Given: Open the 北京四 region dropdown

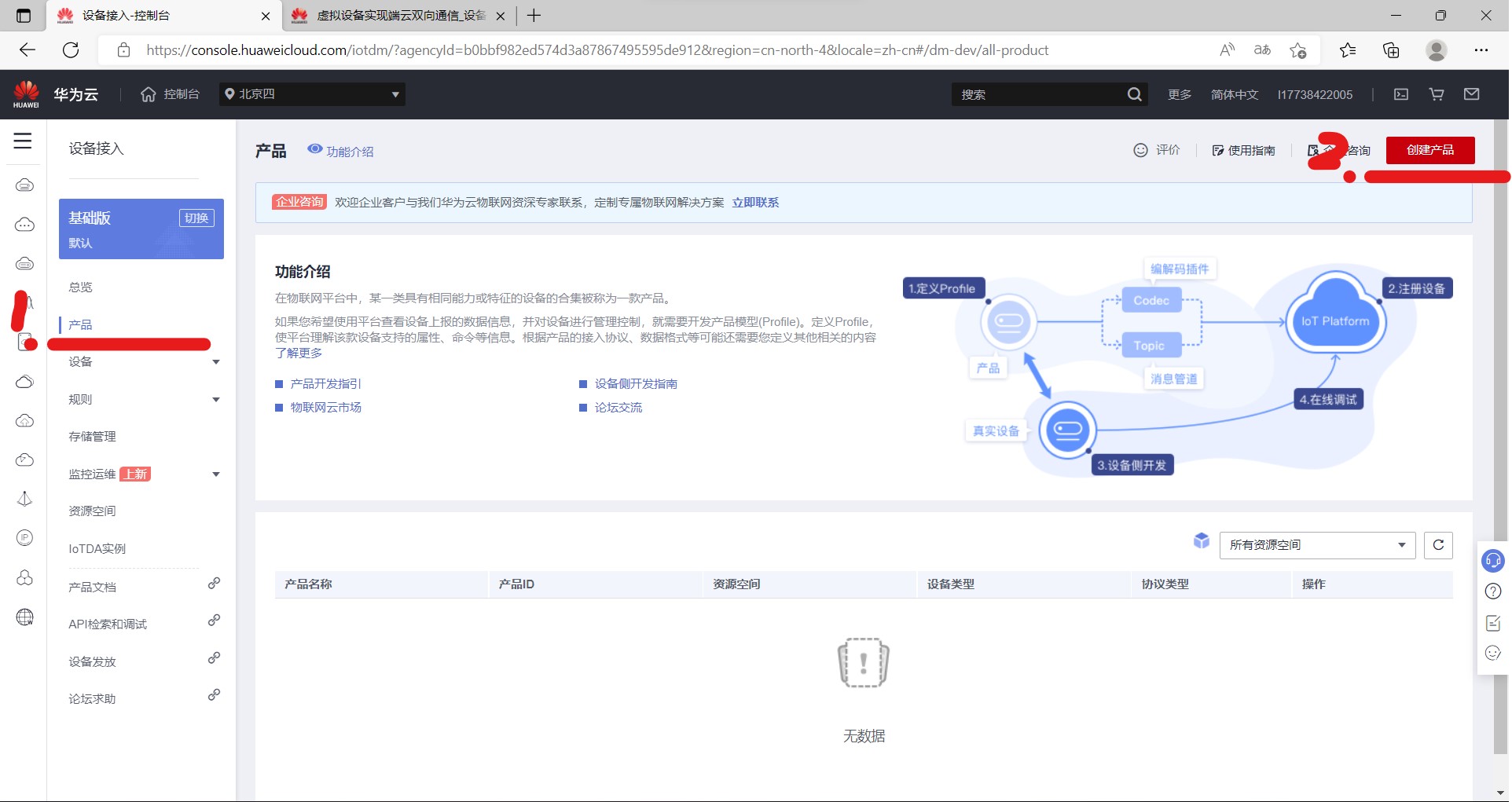Looking at the screenshot, I should coord(313,94).
